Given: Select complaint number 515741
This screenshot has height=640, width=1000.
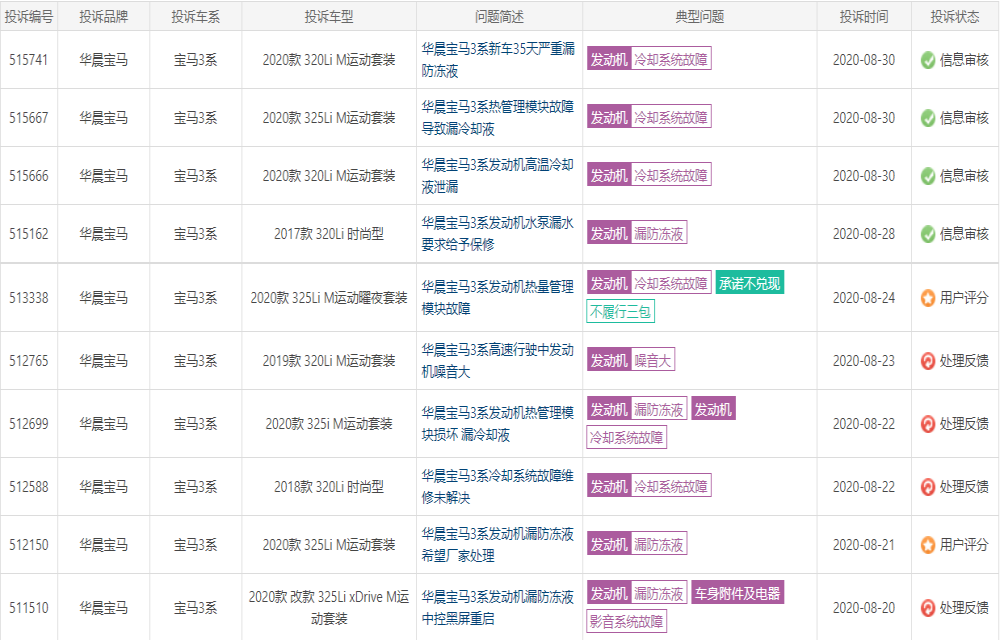Looking at the screenshot, I should [29, 60].
